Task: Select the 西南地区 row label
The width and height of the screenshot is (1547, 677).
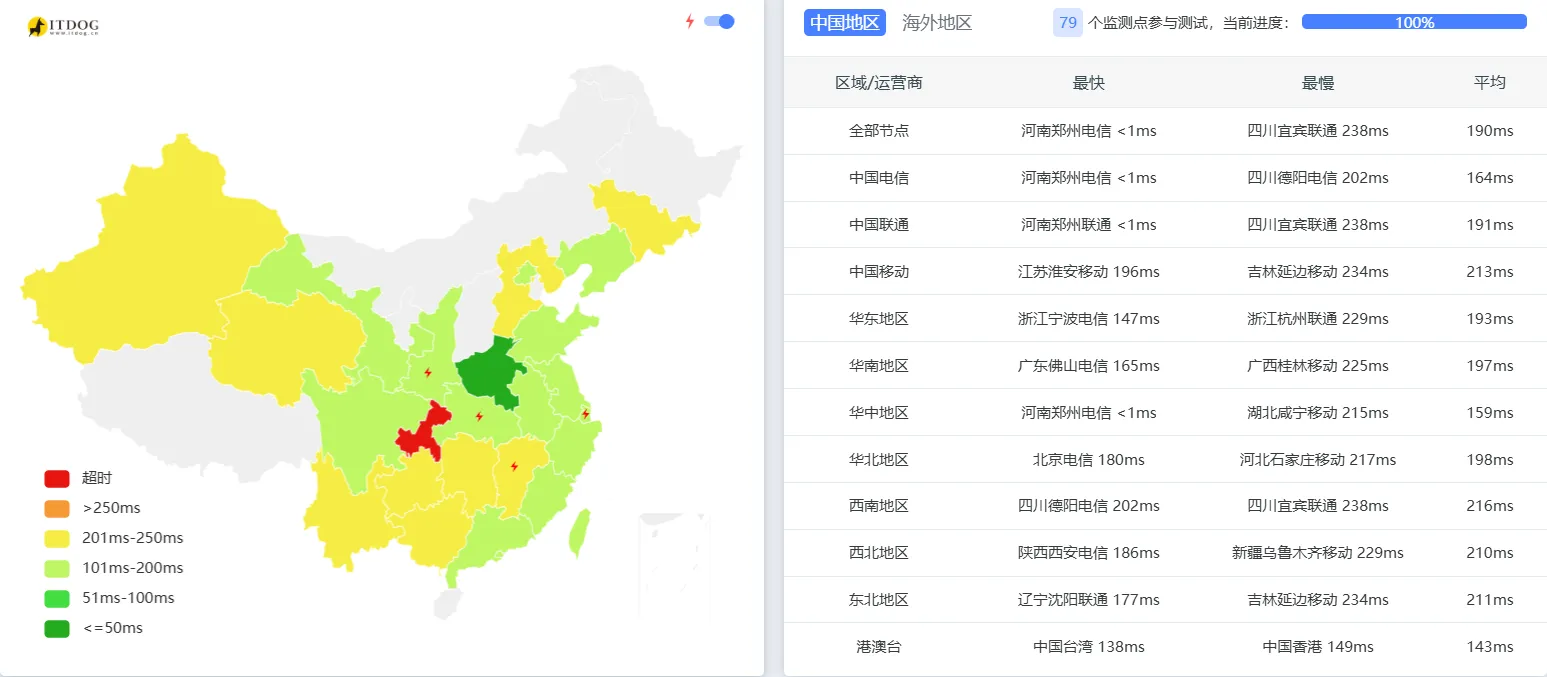Action: 879,506
